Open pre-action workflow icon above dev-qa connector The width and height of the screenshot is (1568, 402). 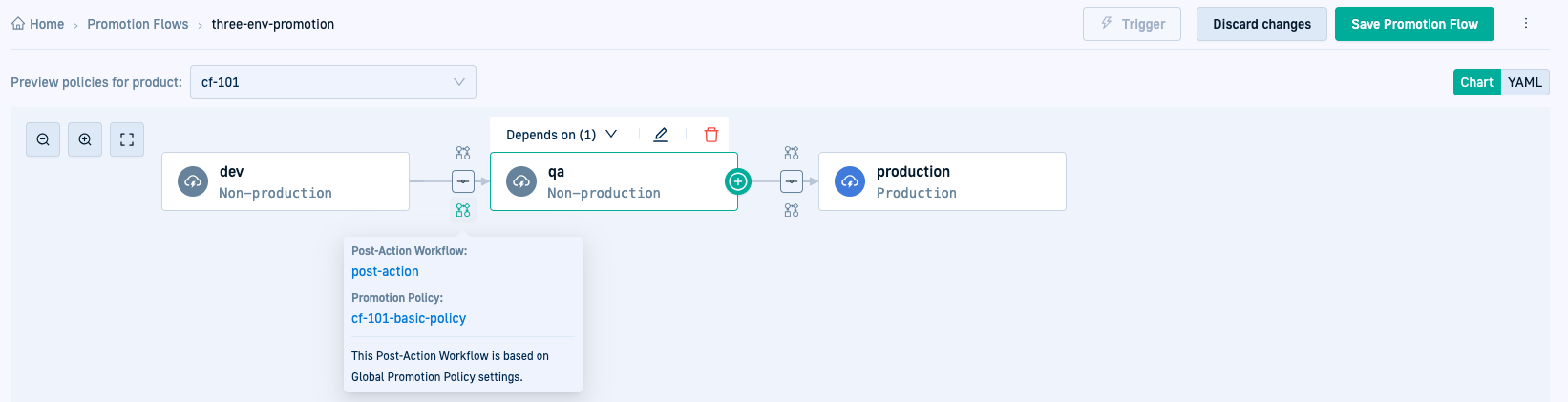tap(463, 153)
